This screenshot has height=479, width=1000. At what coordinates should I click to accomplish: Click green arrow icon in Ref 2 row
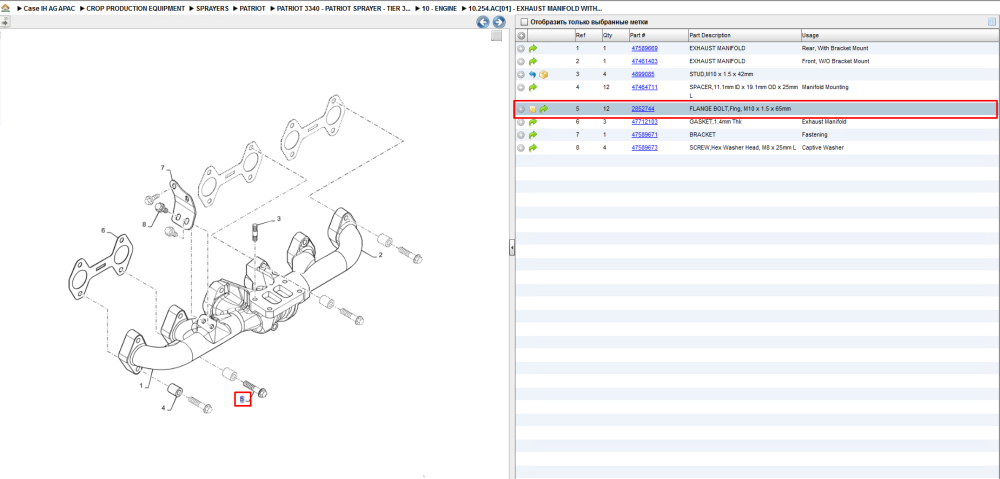tap(533, 61)
